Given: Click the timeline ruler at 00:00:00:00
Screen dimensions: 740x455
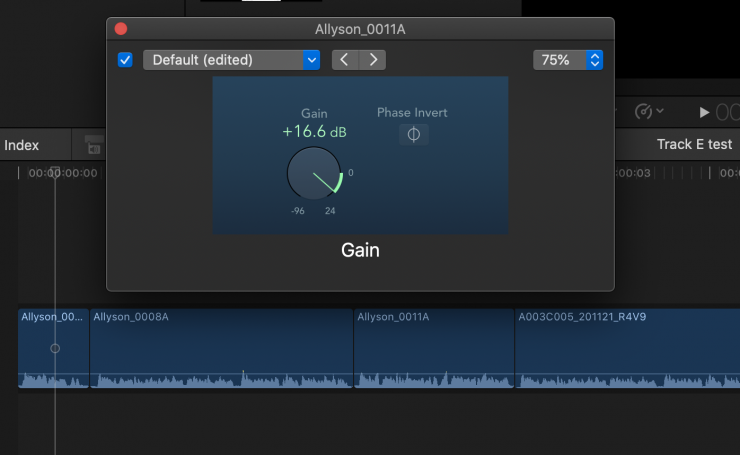Looking at the screenshot, I should pos(62,174).
